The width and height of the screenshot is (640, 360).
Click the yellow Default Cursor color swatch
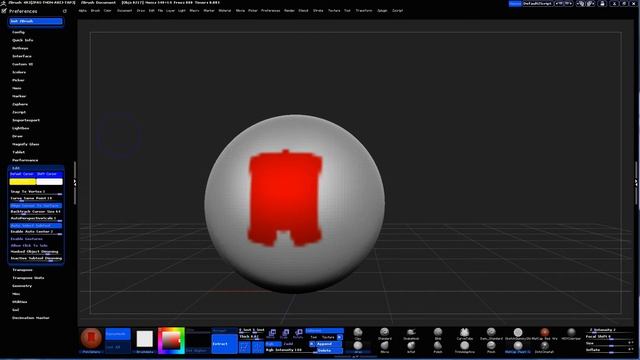point(23,182)
